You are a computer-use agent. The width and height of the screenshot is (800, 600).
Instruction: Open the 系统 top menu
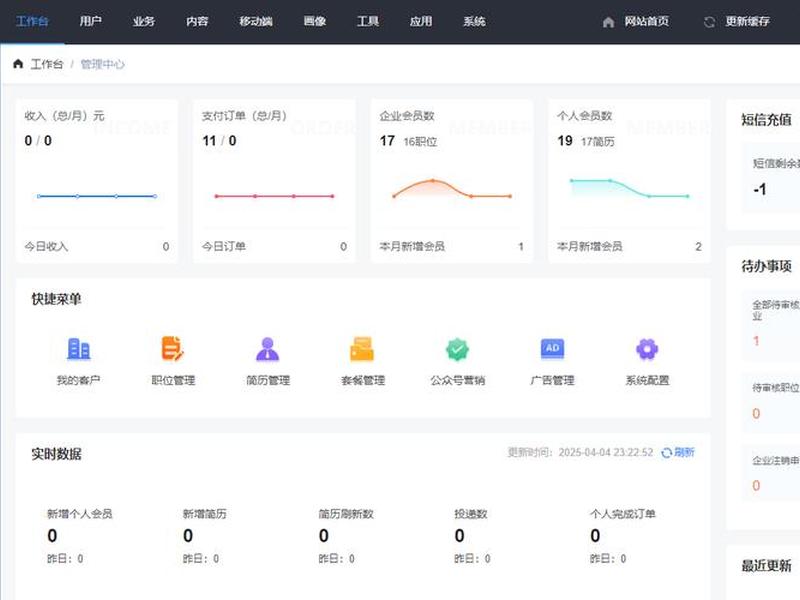coord(474,21)
